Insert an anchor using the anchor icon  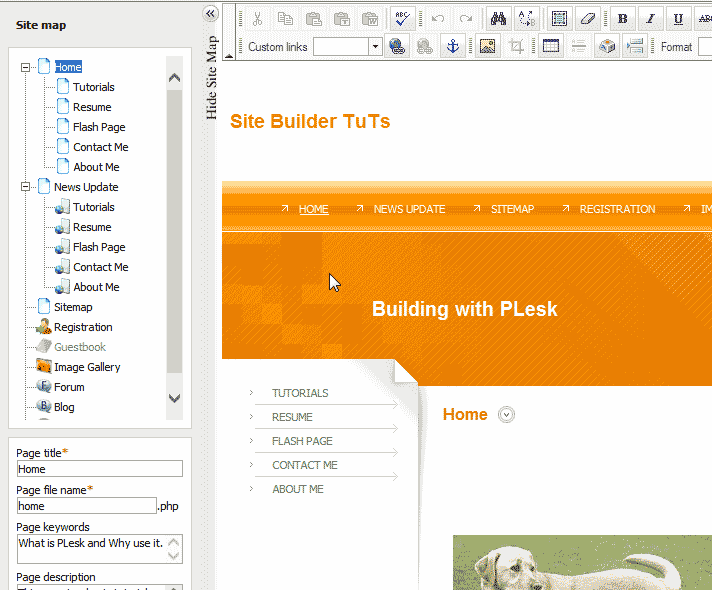(x=452, y=47)
